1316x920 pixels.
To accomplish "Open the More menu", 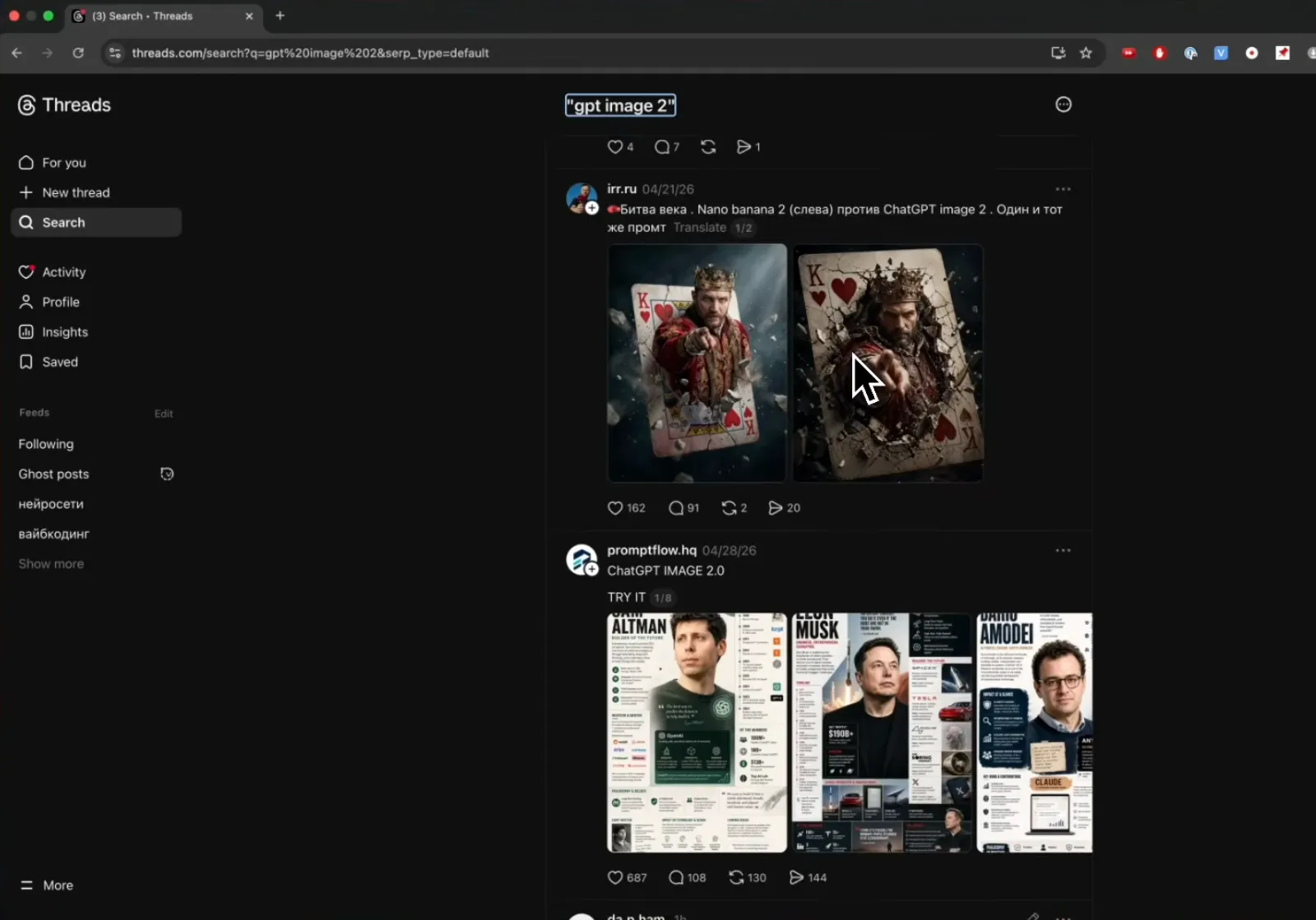I will (47, 885).
